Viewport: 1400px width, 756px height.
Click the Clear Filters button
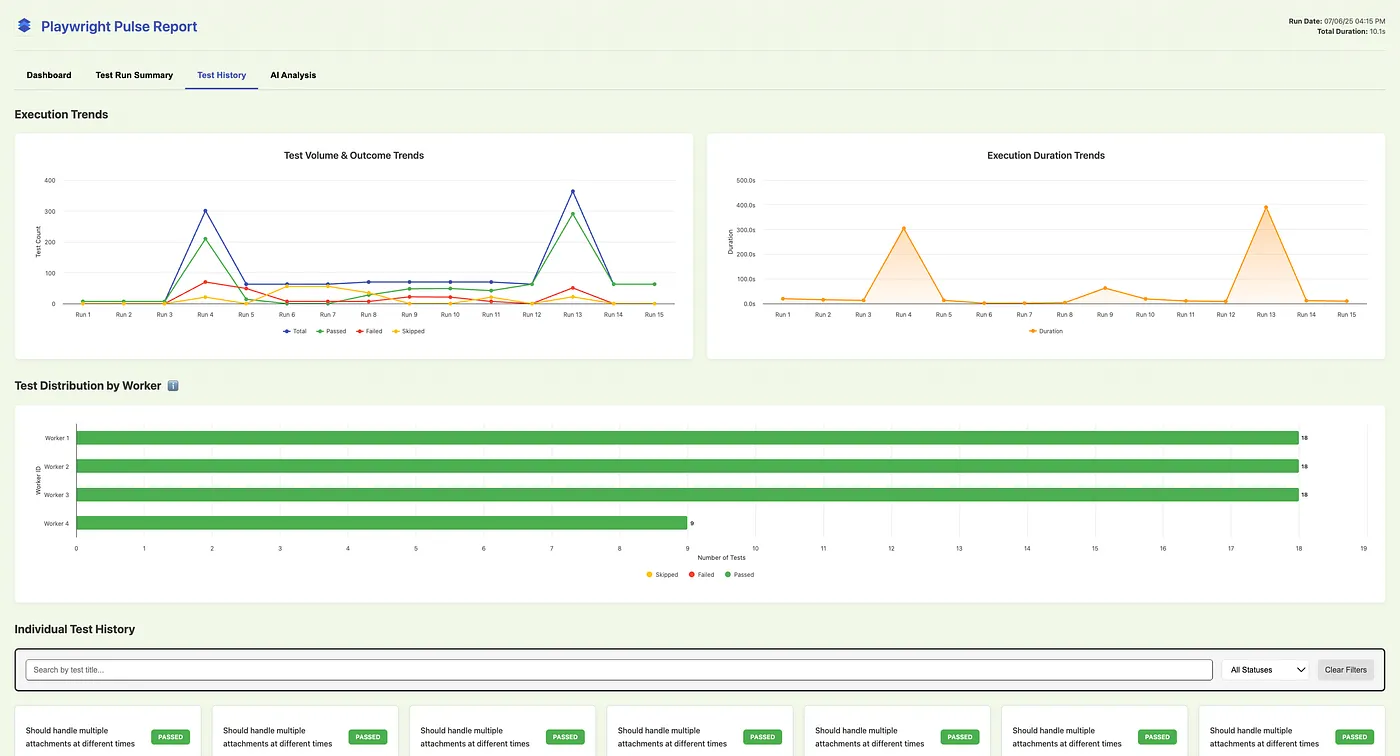tap(1345, 670)
